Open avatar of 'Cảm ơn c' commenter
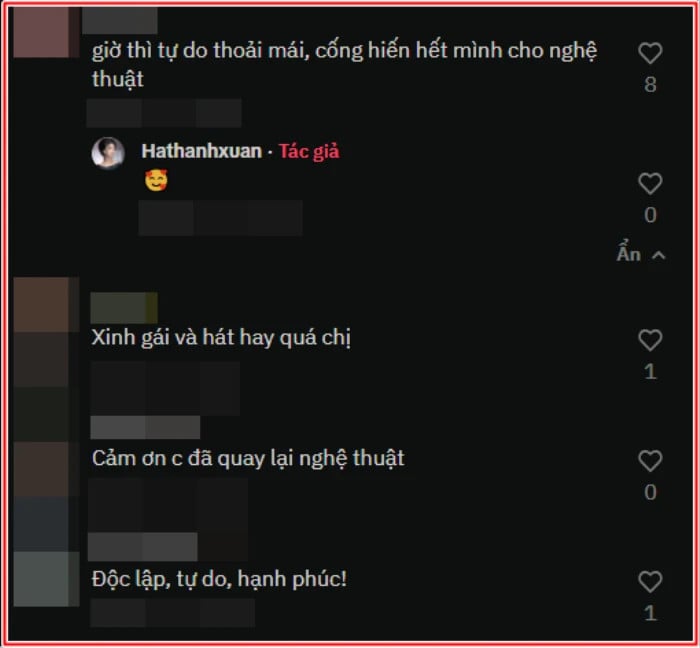Image resolution: width=700 pixels, height=648 pixels. (x=41, y=469)
